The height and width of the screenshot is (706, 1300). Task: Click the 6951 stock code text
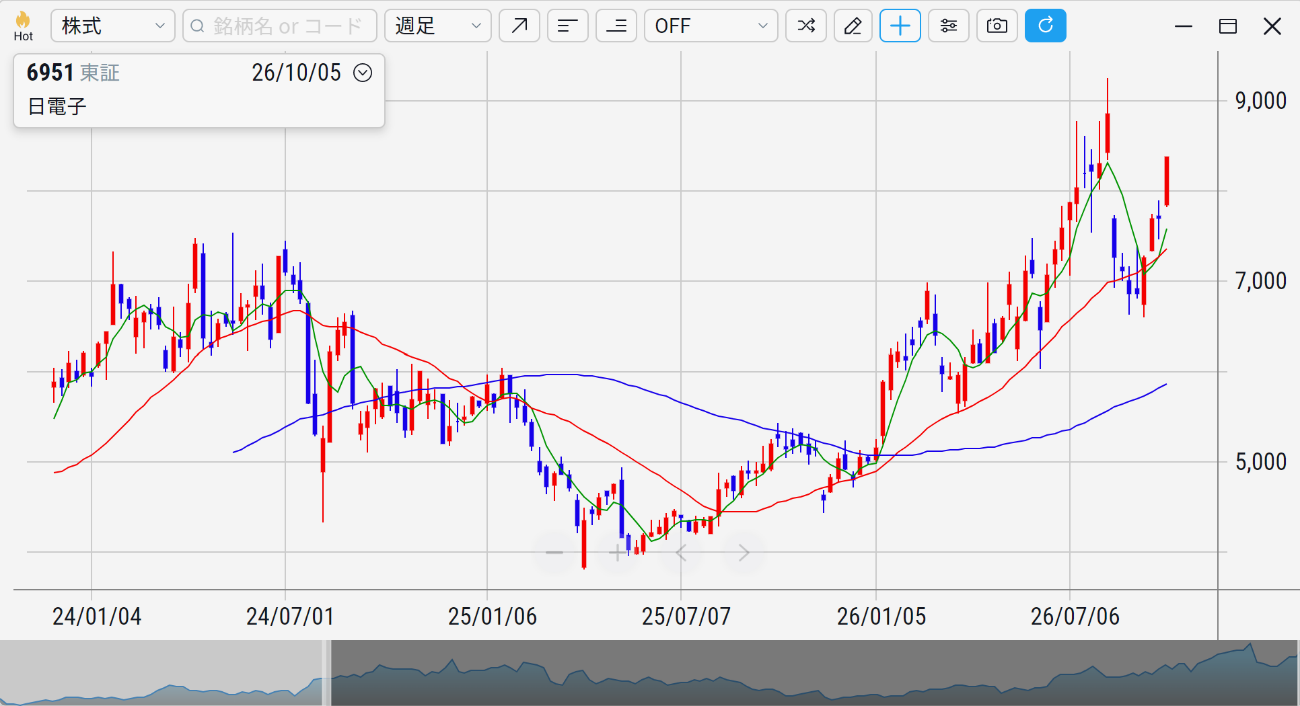50,73
